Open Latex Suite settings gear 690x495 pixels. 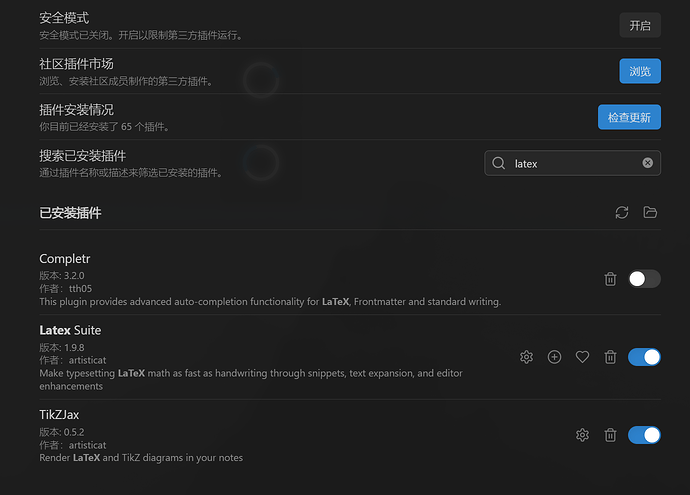[x=526, y=357]
